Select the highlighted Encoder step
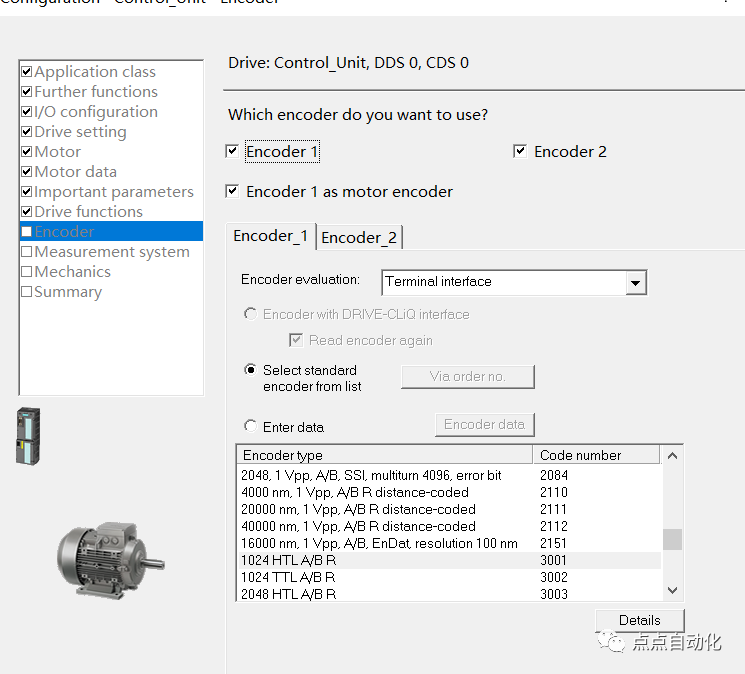The width and height of the screenshot is (745, 674). click(x=111, y=231)
